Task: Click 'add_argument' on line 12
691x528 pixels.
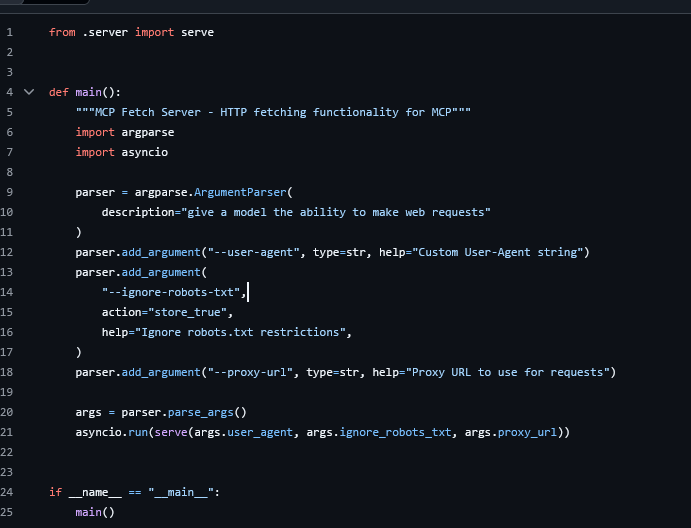Action: point(161,252)
